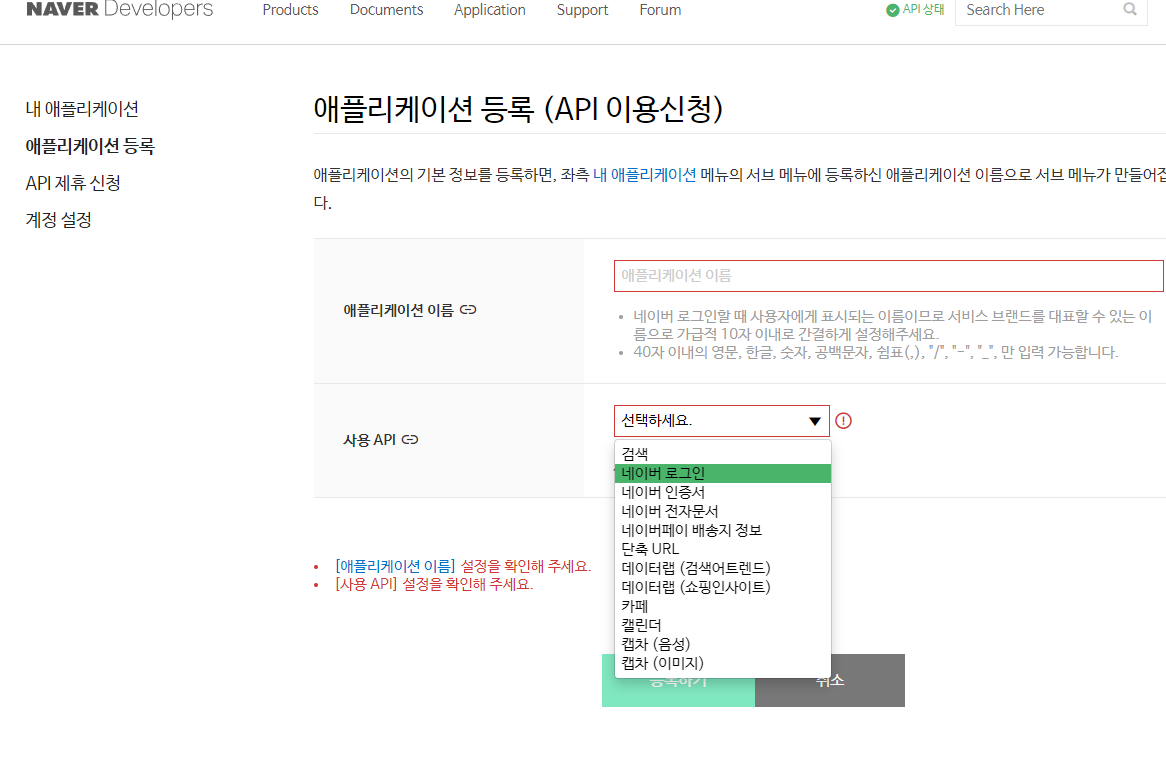This screenshot has height=775, width=1166.
Task: Click the NAVER Developers logo
Action: pos(119,9)
